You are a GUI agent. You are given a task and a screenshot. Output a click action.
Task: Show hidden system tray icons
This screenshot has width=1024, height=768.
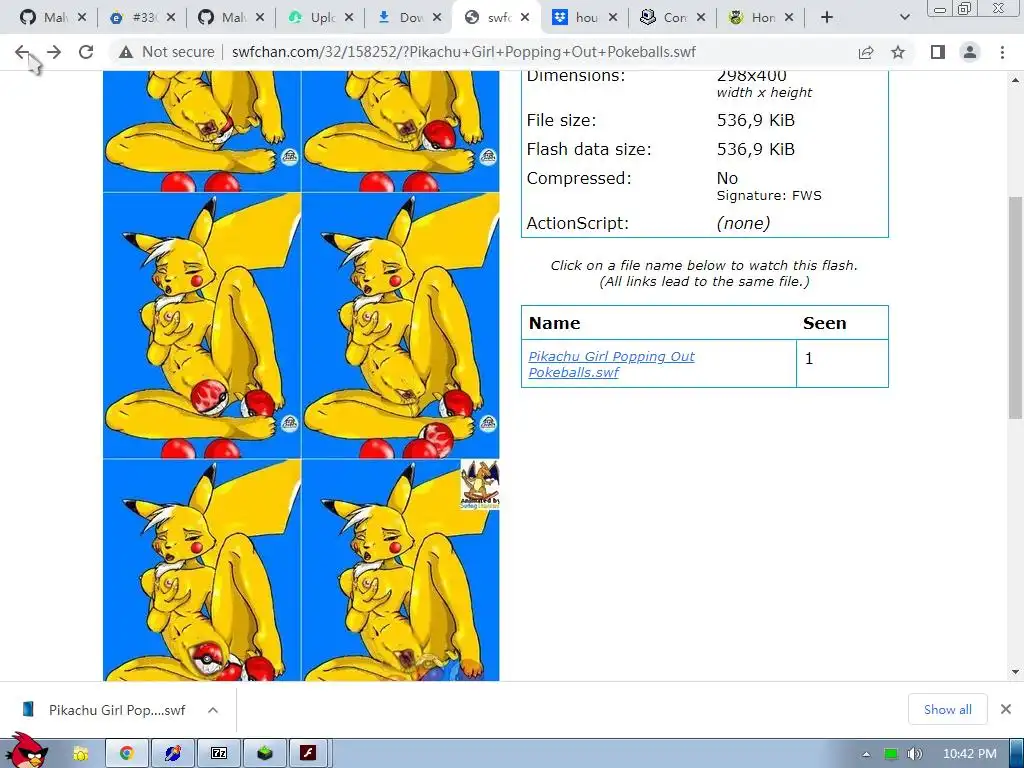pyautogui.click(x=867, y=754)
